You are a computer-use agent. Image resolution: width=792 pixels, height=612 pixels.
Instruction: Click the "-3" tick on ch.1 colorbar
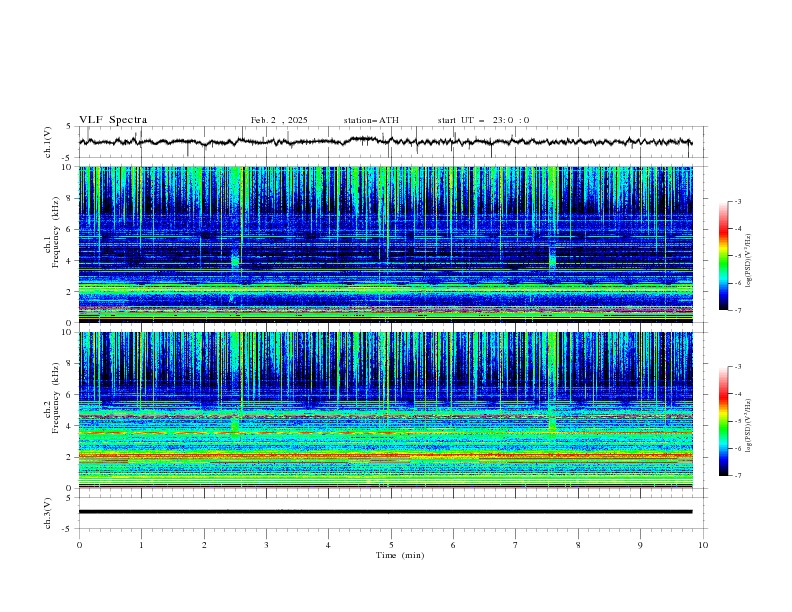point(738,201)
